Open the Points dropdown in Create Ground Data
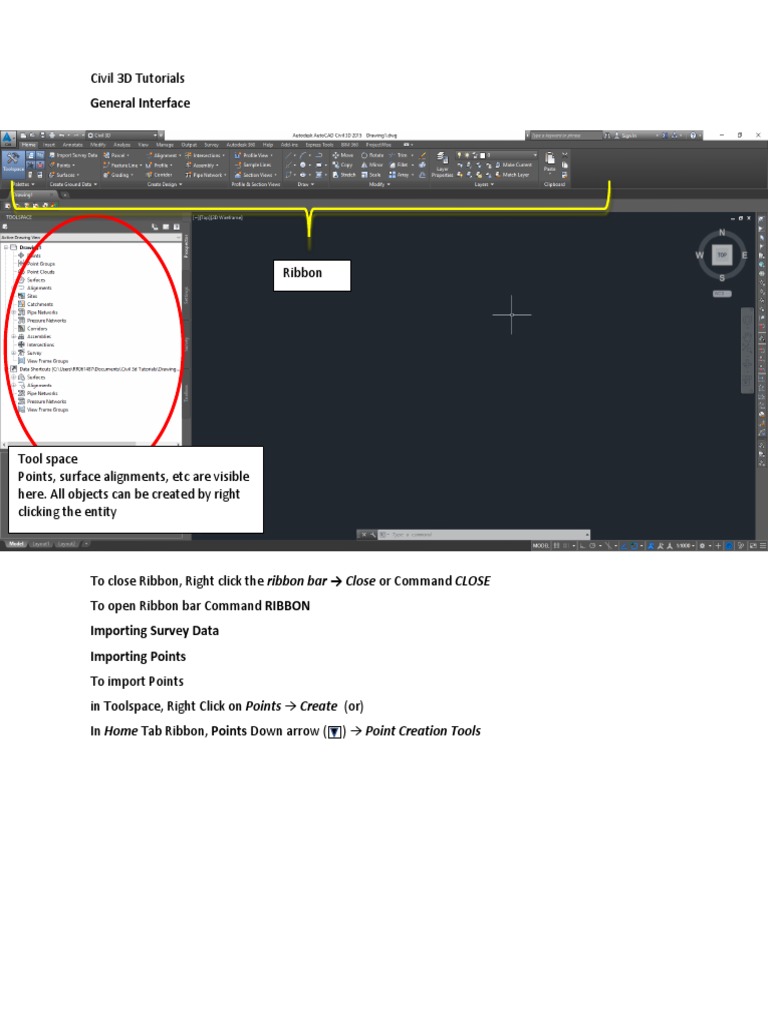Viewport: 768px width, 1024px height. (x=61, y=165)
